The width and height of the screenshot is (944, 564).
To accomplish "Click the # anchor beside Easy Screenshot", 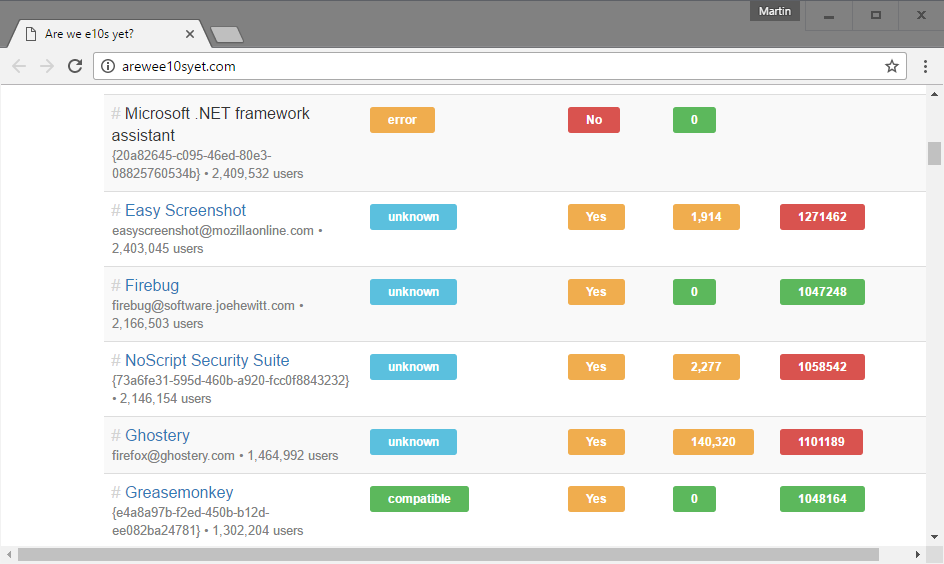I will [116, 210].
